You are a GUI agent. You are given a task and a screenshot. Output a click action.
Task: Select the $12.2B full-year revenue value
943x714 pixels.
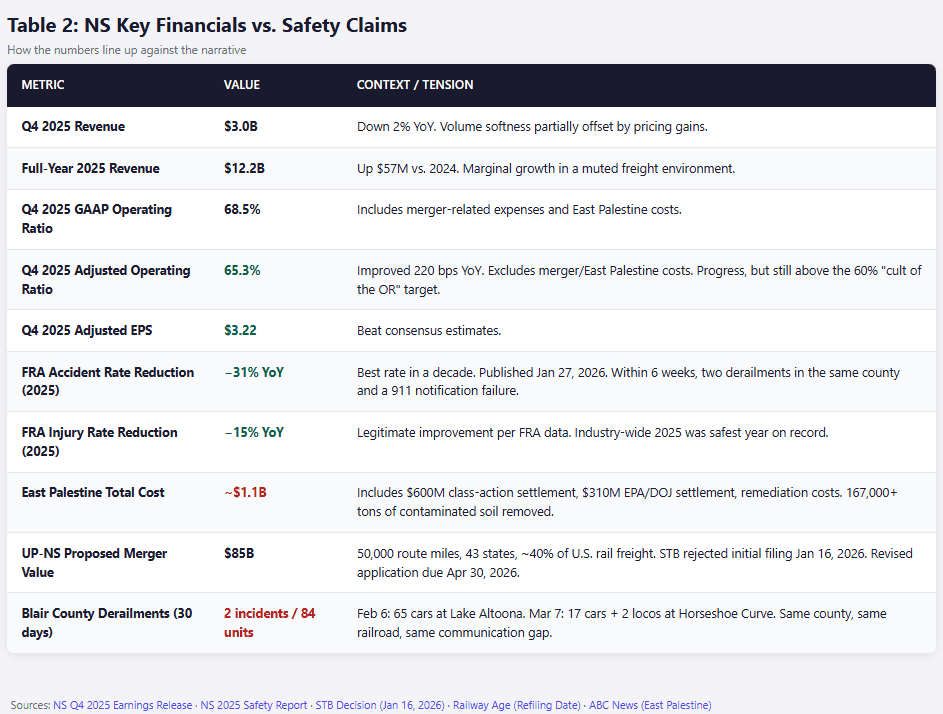(x=244, y=168)
